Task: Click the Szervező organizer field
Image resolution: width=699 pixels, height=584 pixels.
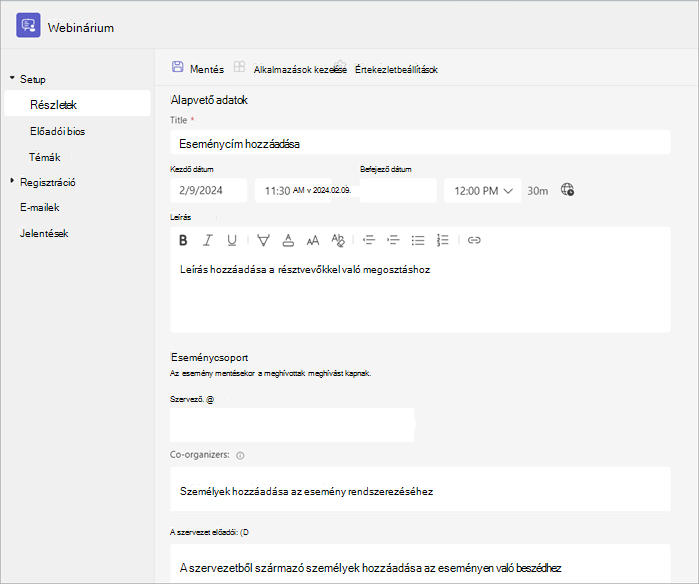Action: click(x=292, y=425)
